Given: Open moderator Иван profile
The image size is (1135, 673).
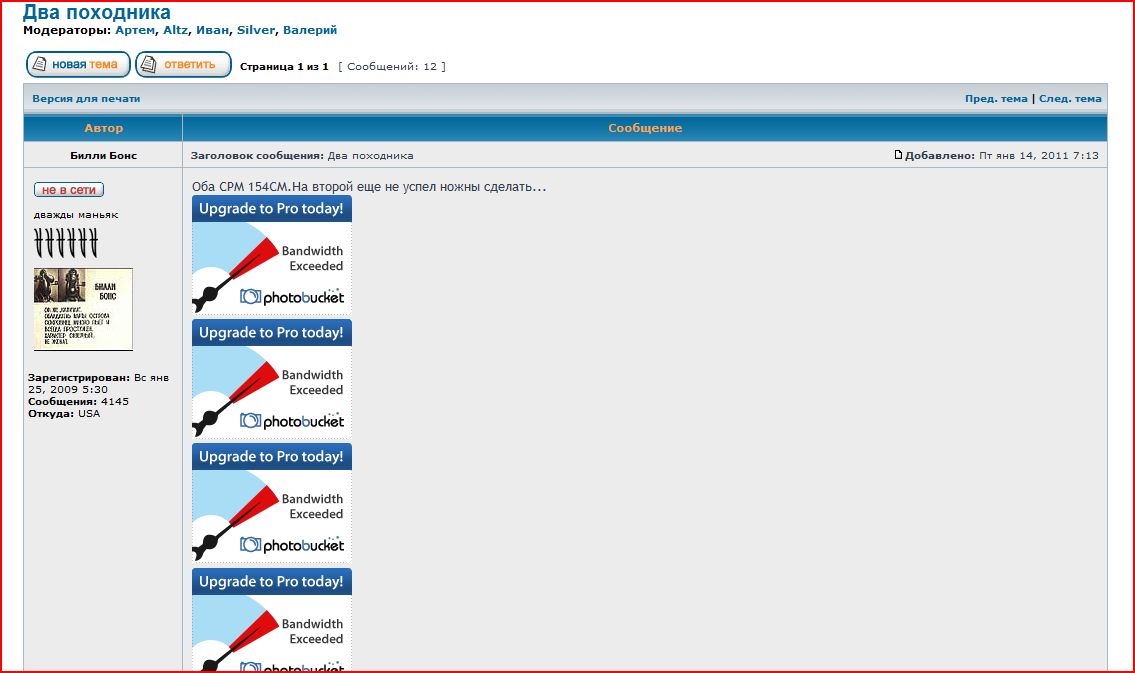Looking at the screenshot, I should (213, 31).
